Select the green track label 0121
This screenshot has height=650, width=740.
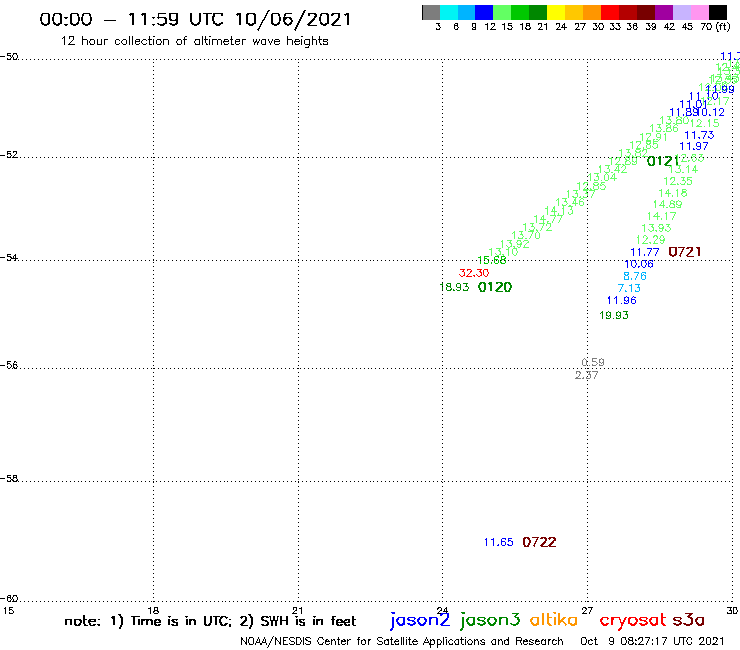click(663, 161)
